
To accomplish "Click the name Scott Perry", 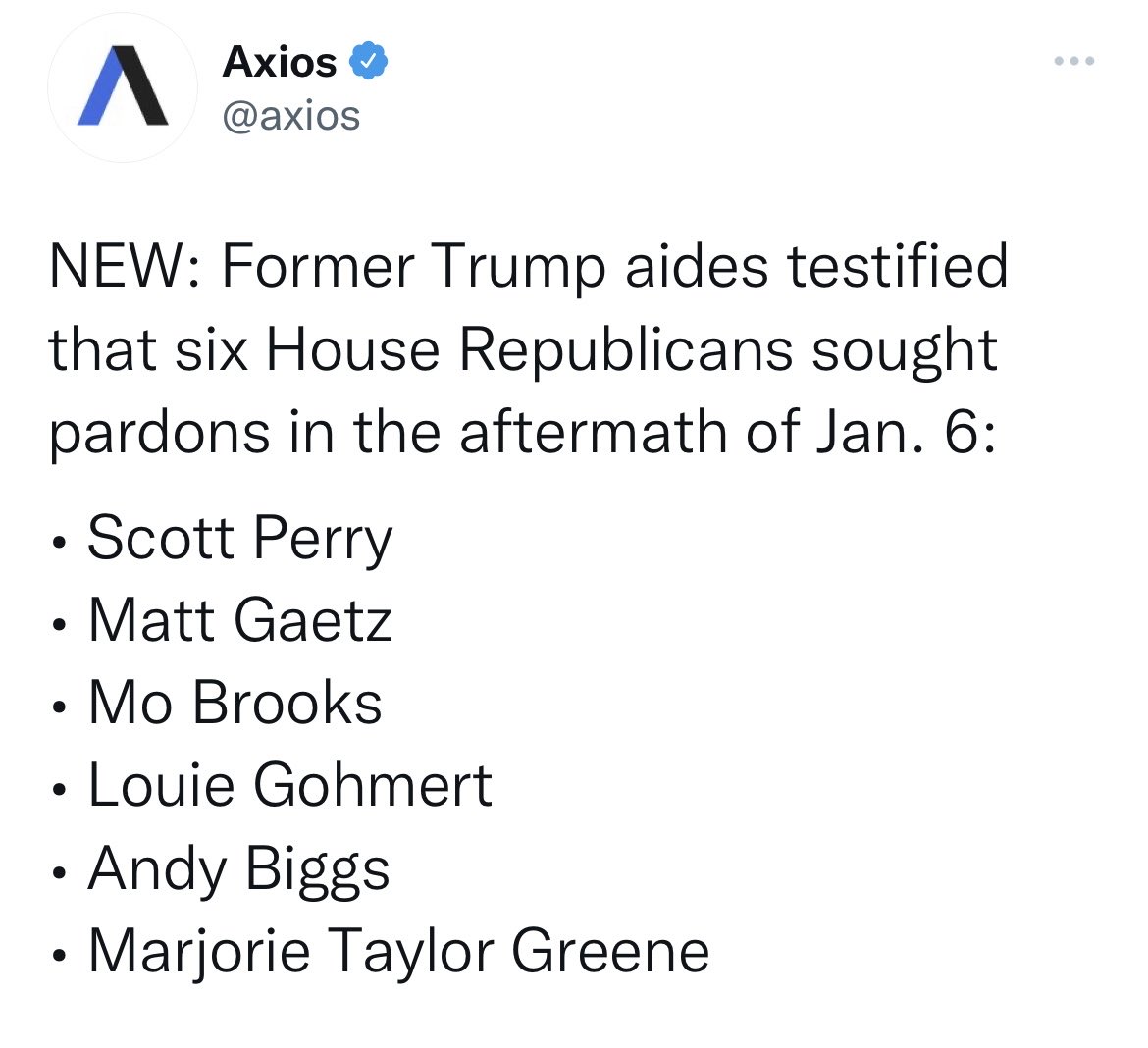I will (x=239, y=539).
